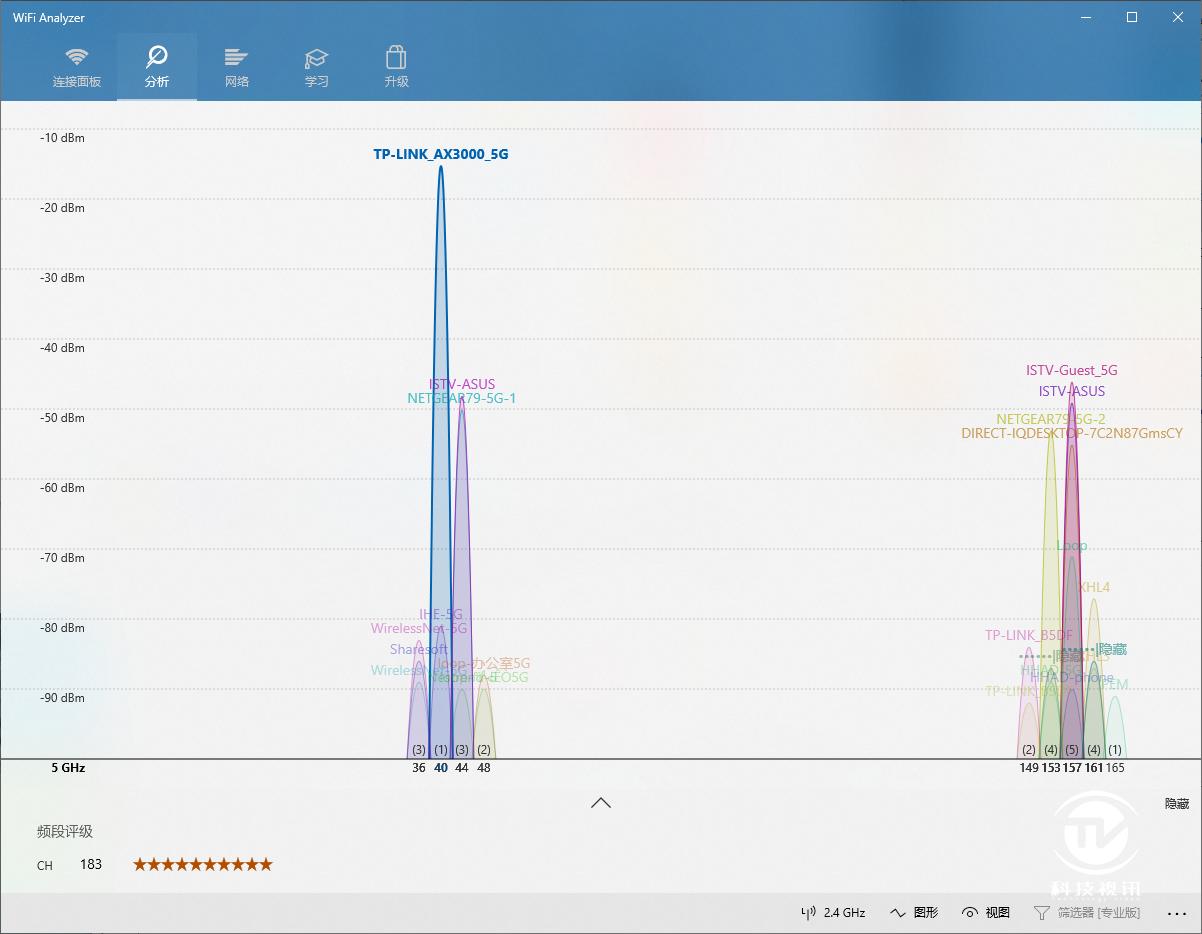Switch band to 2.4 GHz
This screenshot has width=1202, height=934.
(834, 913)
